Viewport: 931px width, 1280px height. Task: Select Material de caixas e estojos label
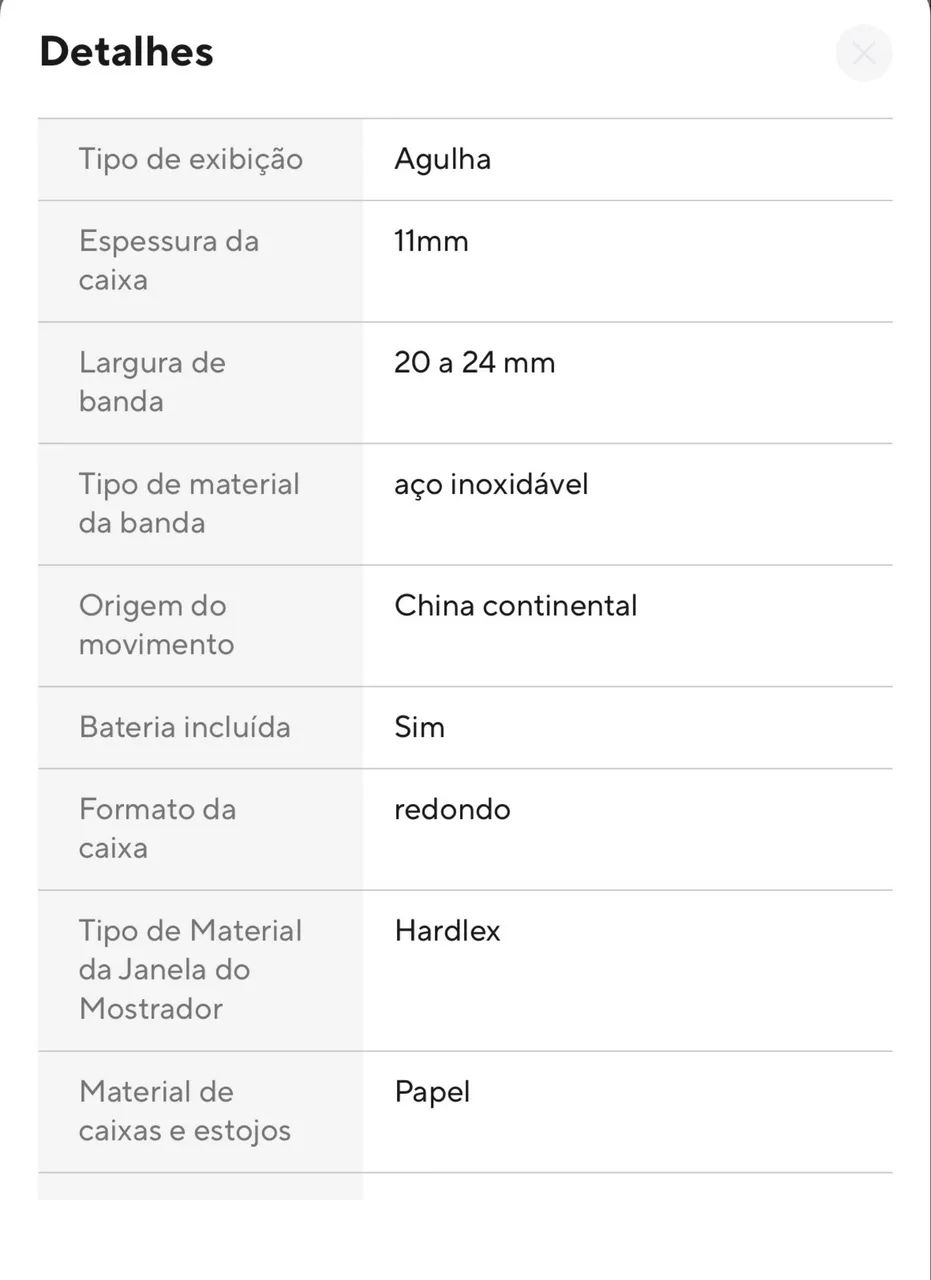[x=185, y=1111]
